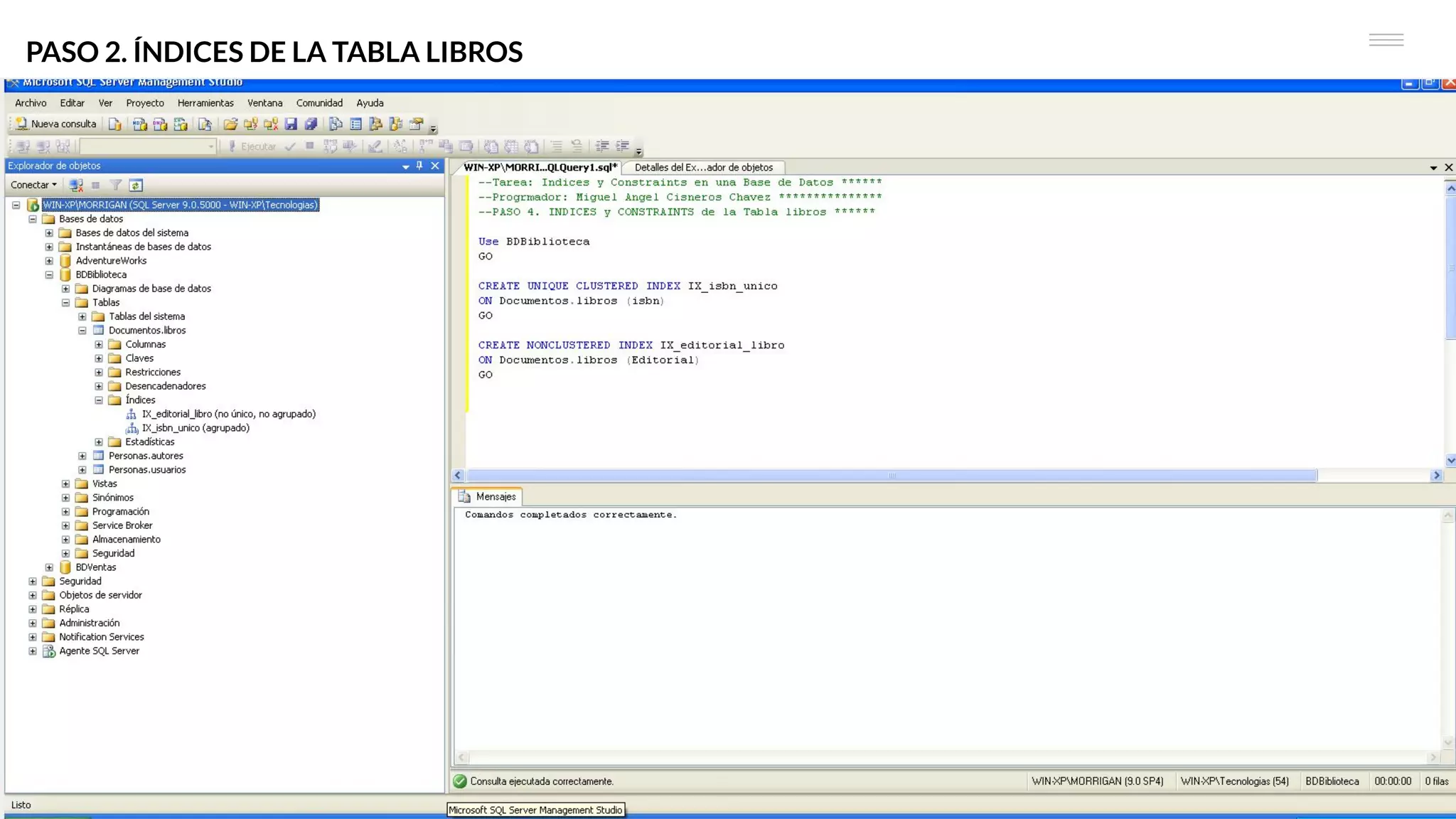The image size is (1456, 819).
Task: Click the Nueva consulta toolbar button
Action: (x=56, y=124)
